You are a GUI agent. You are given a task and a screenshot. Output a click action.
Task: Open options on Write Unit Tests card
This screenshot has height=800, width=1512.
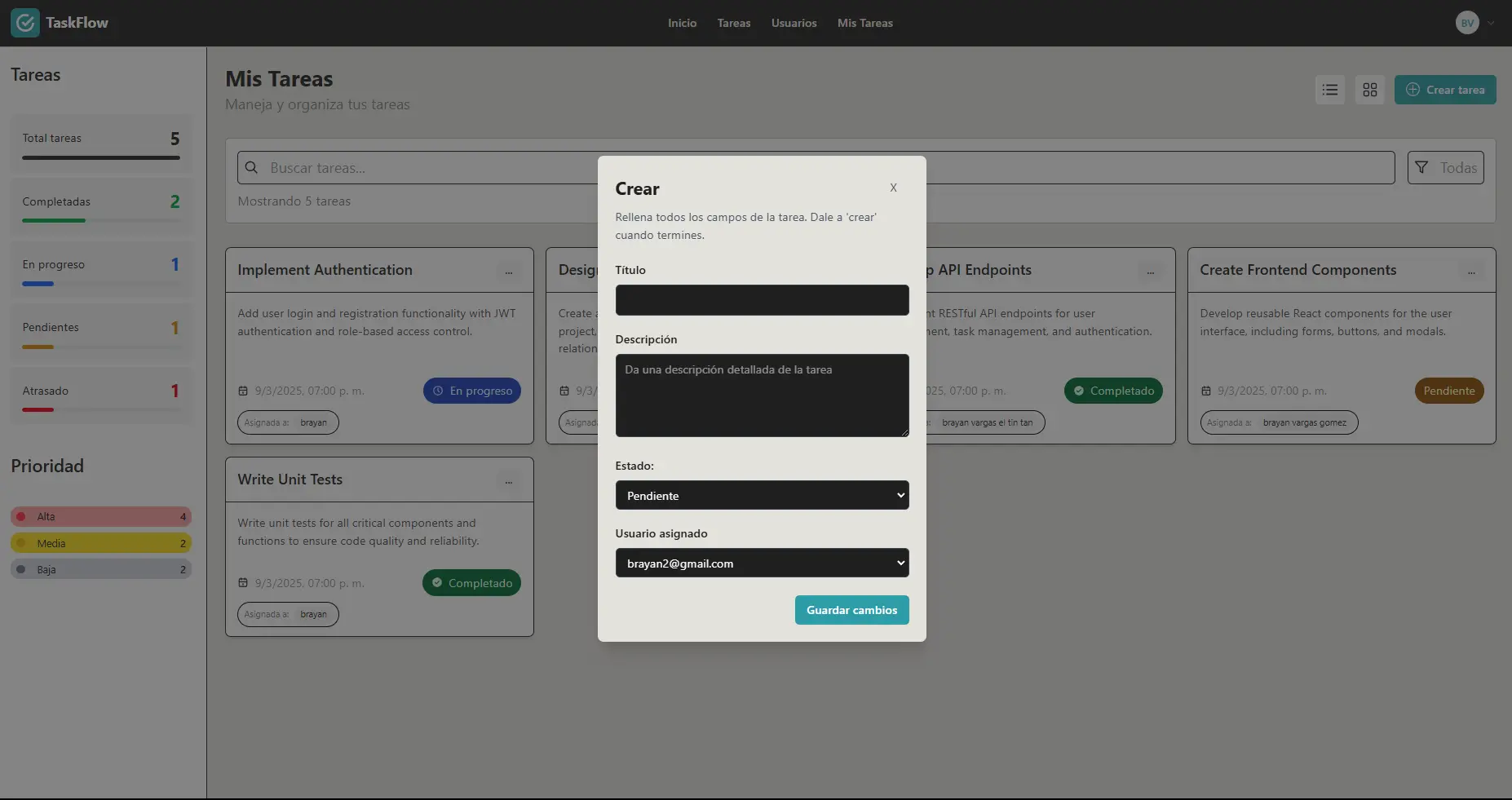coord(509,481)
